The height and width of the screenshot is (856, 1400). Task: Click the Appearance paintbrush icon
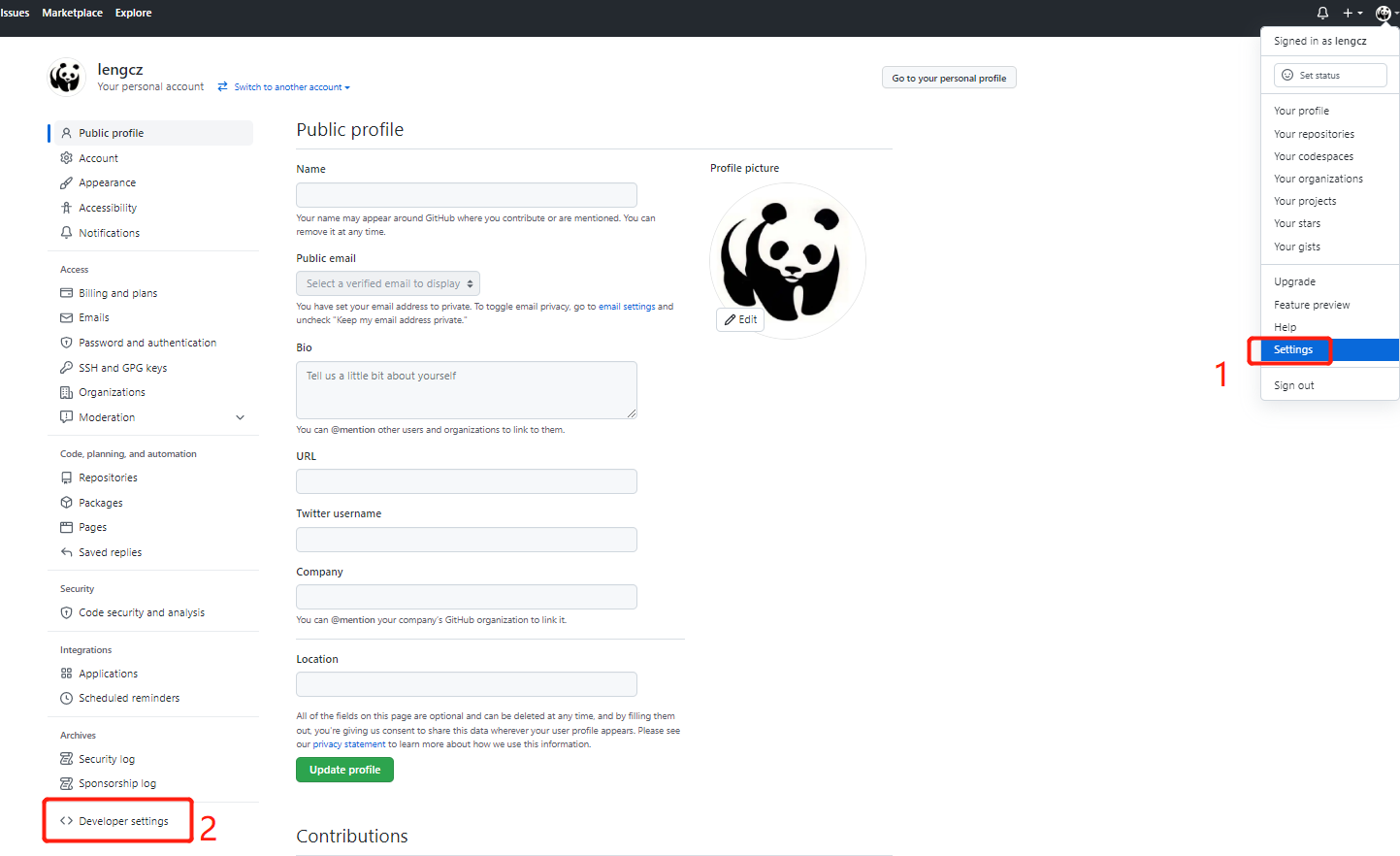(x=66, y=182)
